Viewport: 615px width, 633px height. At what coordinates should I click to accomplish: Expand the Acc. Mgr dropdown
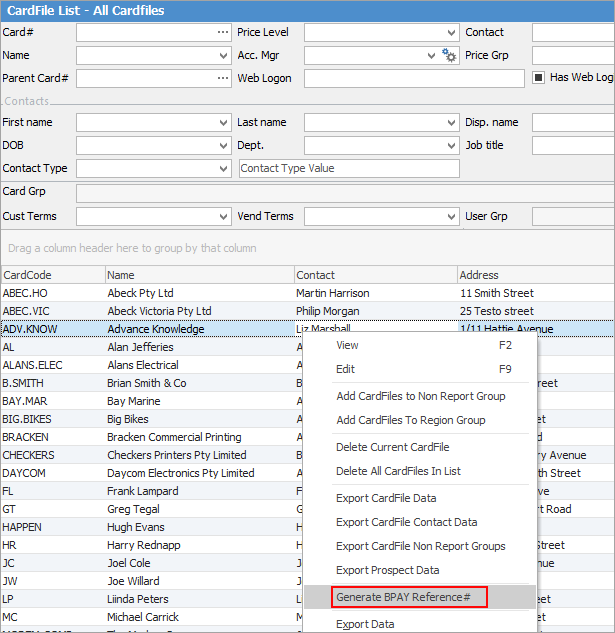(430, 56)
